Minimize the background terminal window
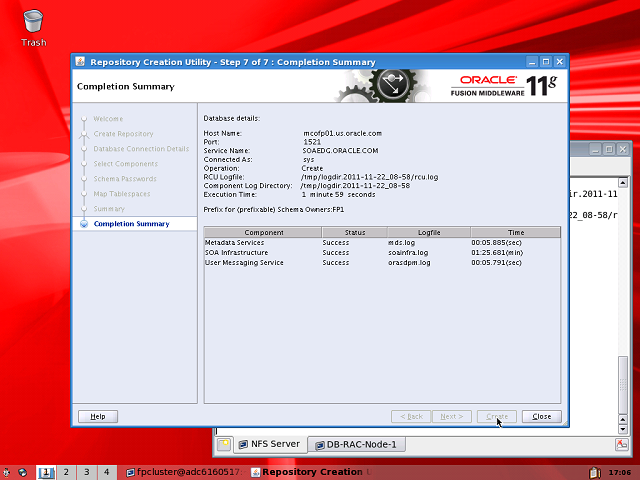 [595, 149]
